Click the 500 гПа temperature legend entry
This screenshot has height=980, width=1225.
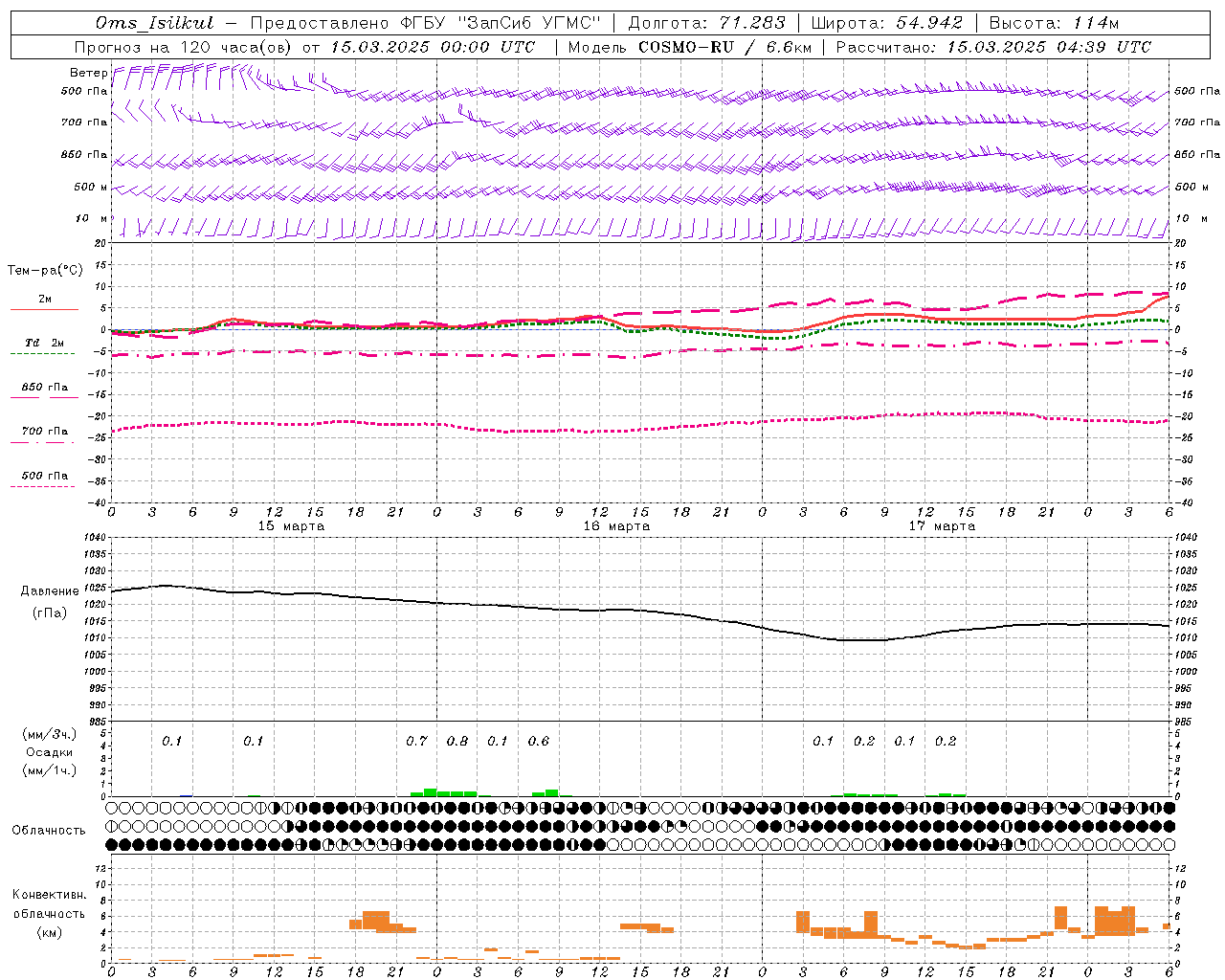[45, 476]
